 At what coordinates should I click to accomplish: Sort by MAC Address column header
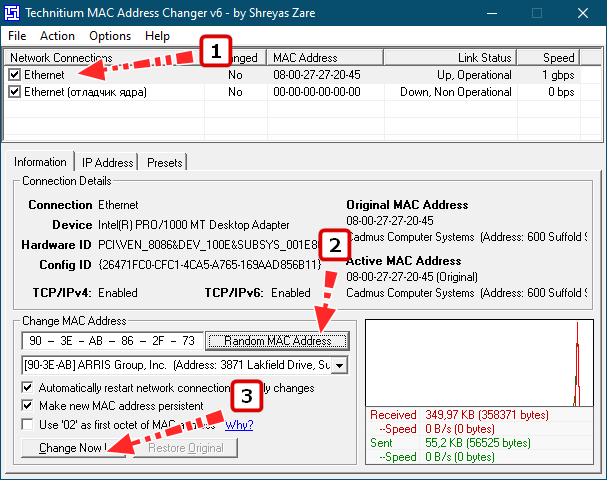(x=325, y=58)
